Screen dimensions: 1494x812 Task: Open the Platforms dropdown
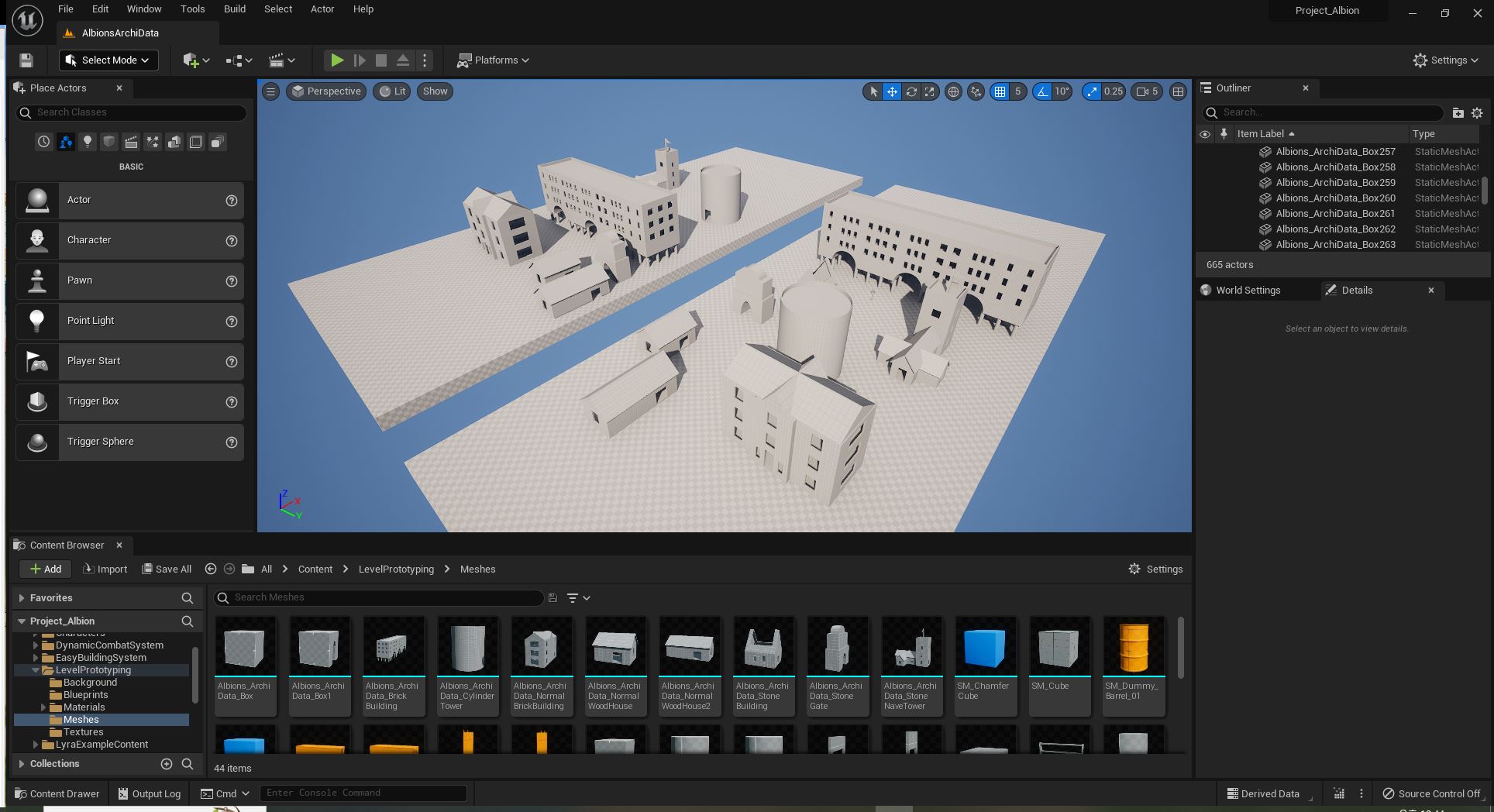pyautogui.click(x=494, y=60)
